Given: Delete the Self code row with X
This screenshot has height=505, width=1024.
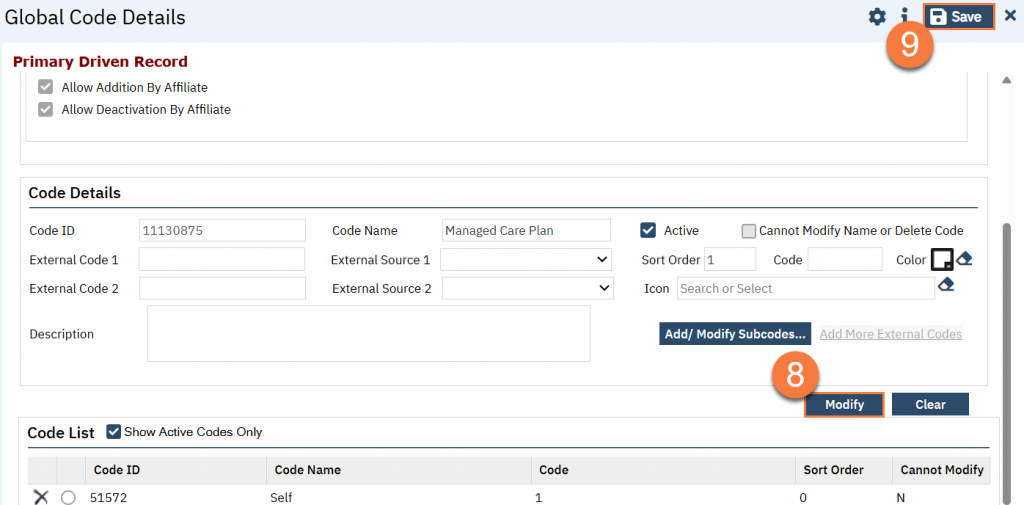Looking at the screenshot, I should [x=41, y=497].
